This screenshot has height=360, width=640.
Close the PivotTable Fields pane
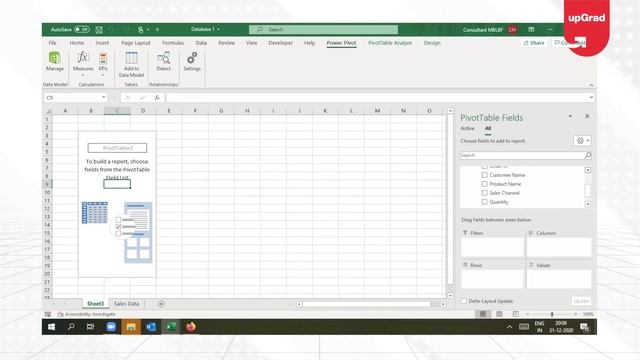pyautogui.click(x=587, y=116)
